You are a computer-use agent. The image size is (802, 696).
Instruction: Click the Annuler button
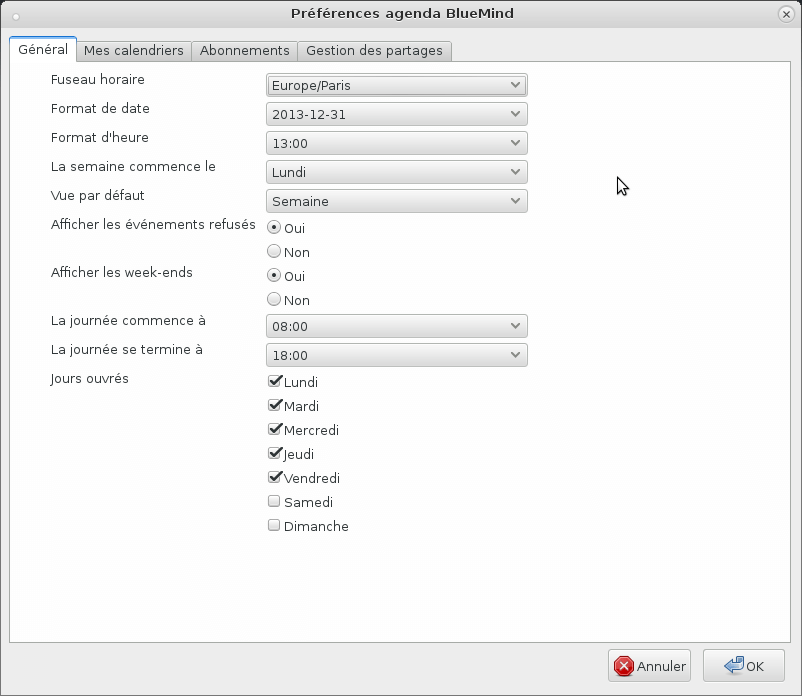point(649,666)
